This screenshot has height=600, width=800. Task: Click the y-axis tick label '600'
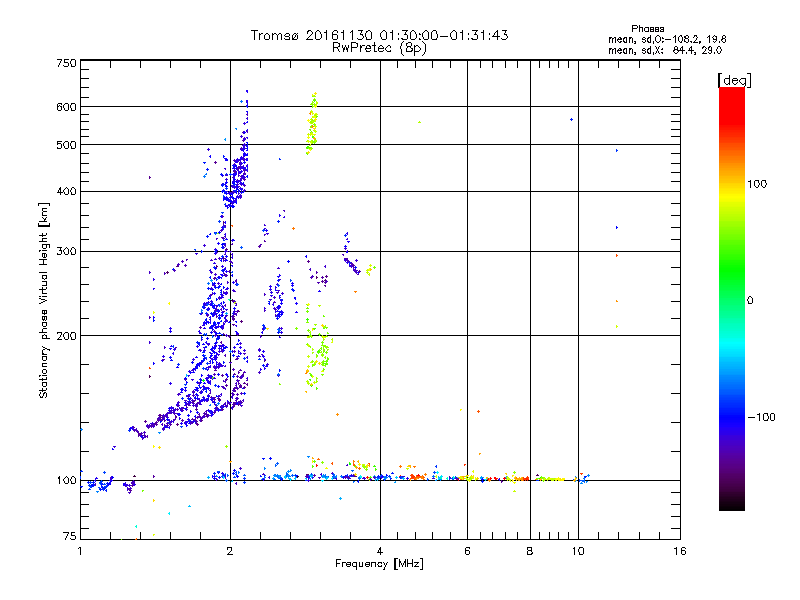pyautogui.click(x=66, y=107)
